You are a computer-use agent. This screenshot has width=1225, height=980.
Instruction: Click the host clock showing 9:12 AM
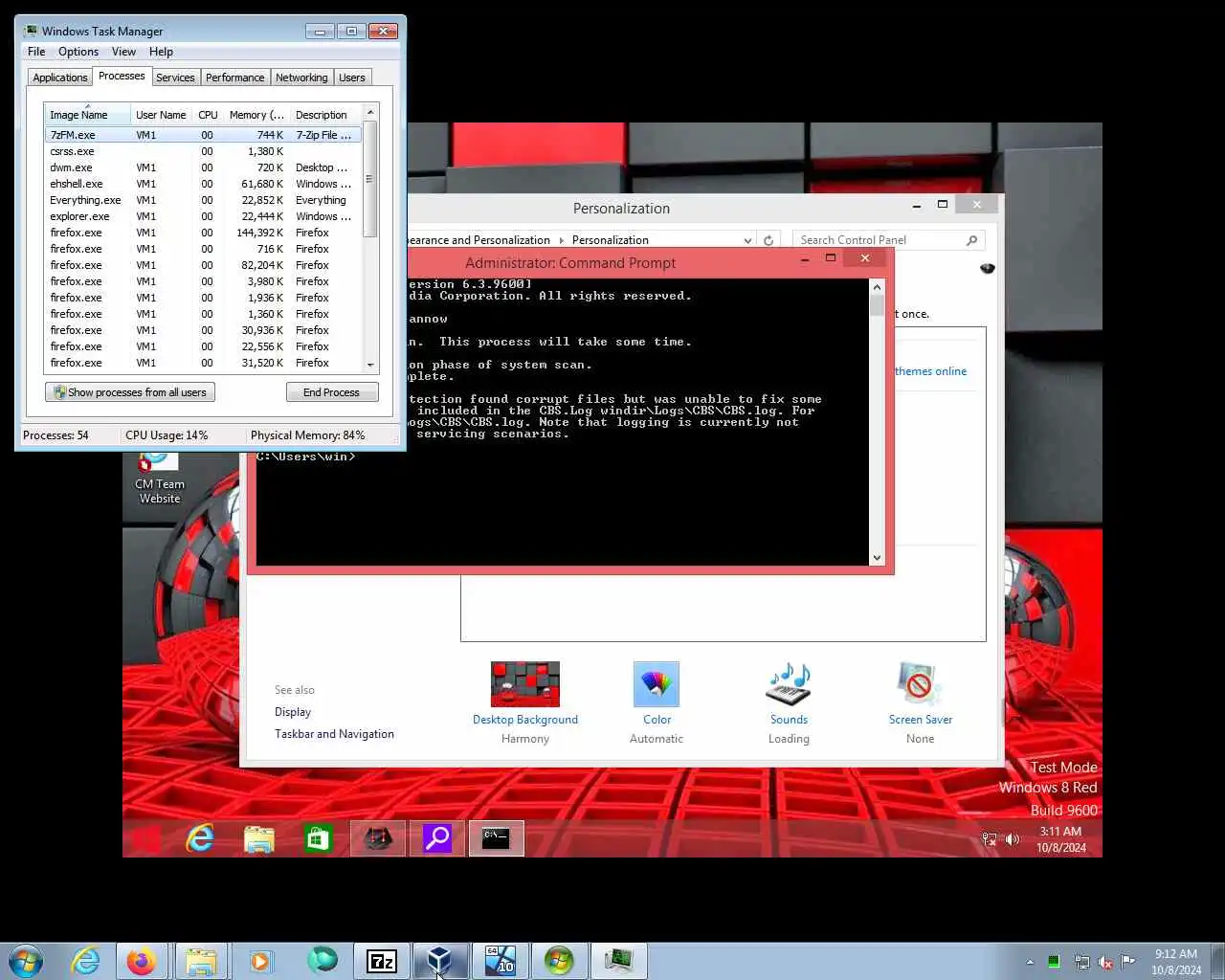coord(1175,961)
